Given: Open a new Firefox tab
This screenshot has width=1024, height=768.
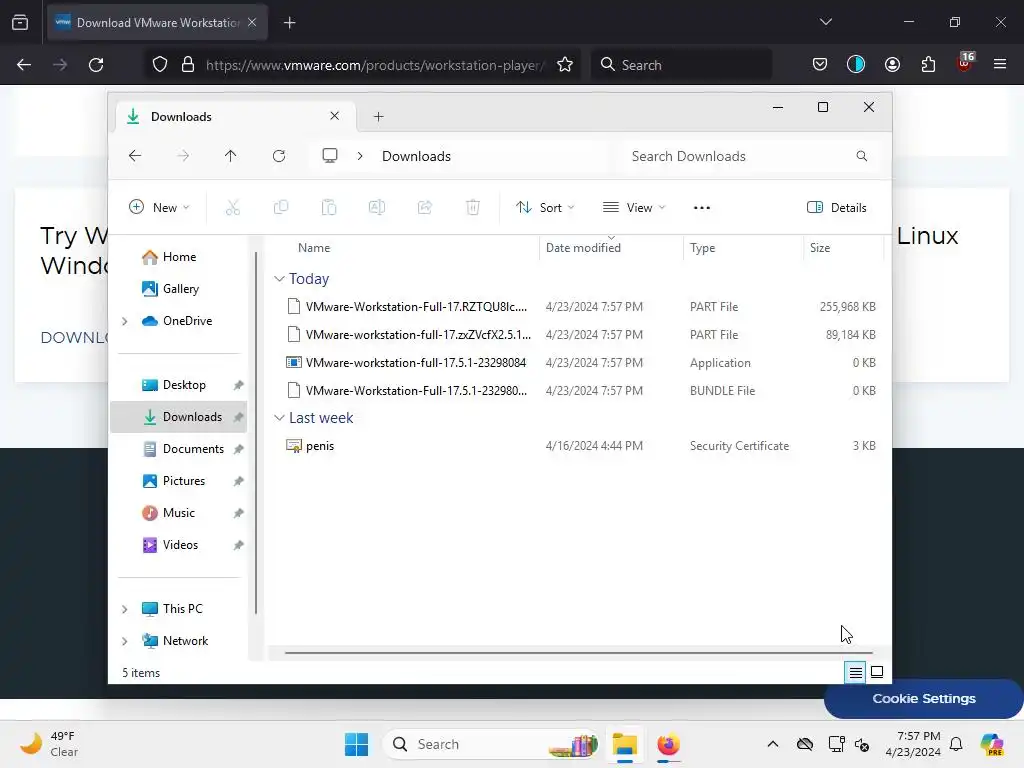Looking at the screenshot, I should click(289, 23).
